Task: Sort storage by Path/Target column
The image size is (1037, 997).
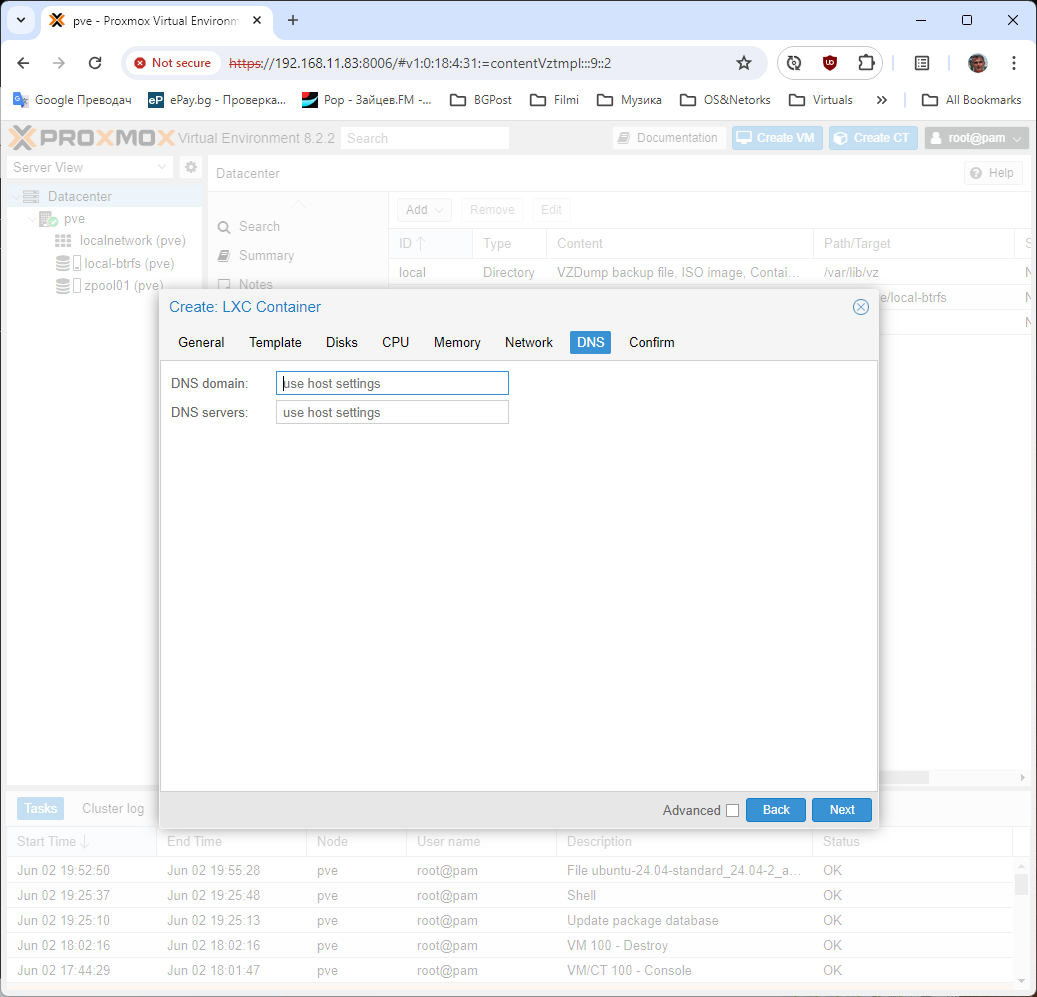Action: point(913,243)
